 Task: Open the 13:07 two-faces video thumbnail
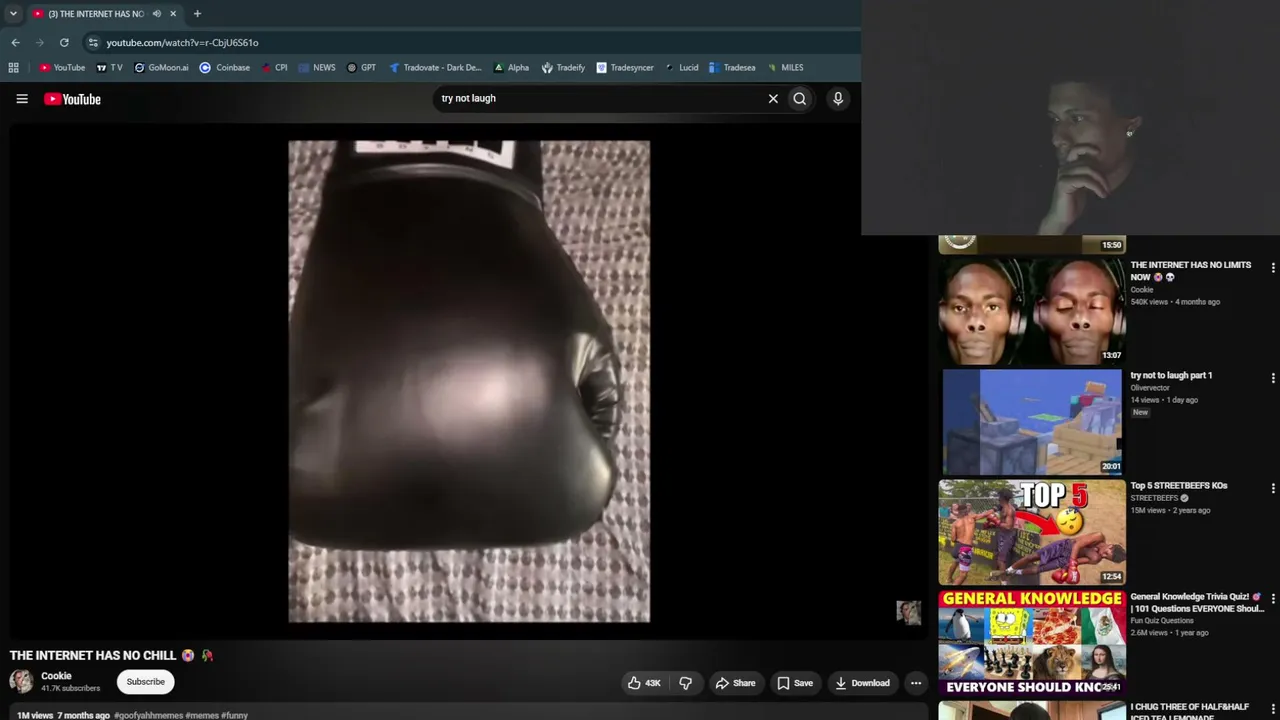pyautogui.click(x=1032, y=311)
